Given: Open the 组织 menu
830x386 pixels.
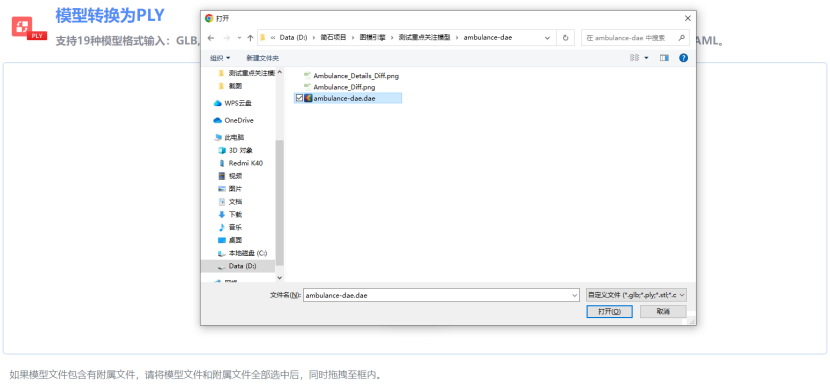Looking at the screenshot, I should pos(220,58).
